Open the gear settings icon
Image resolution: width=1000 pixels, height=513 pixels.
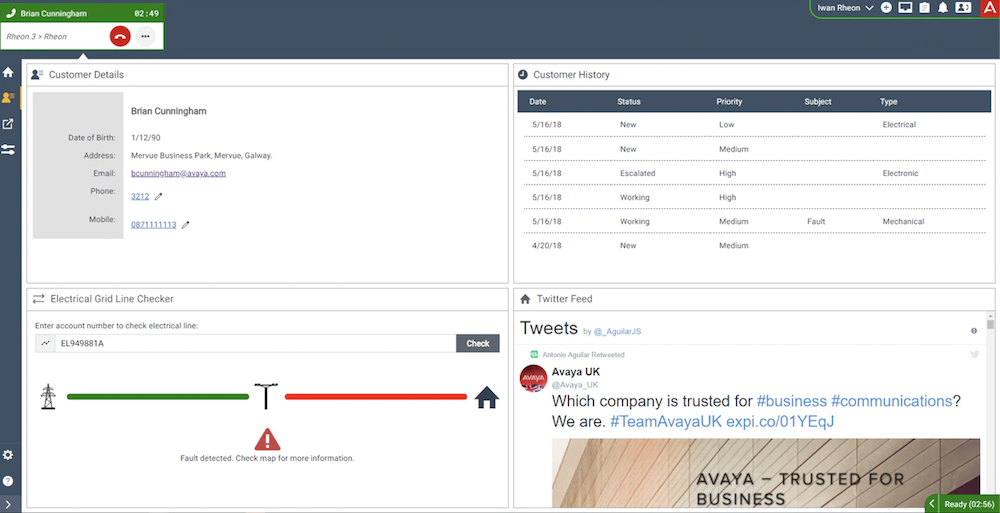[8, 455]
